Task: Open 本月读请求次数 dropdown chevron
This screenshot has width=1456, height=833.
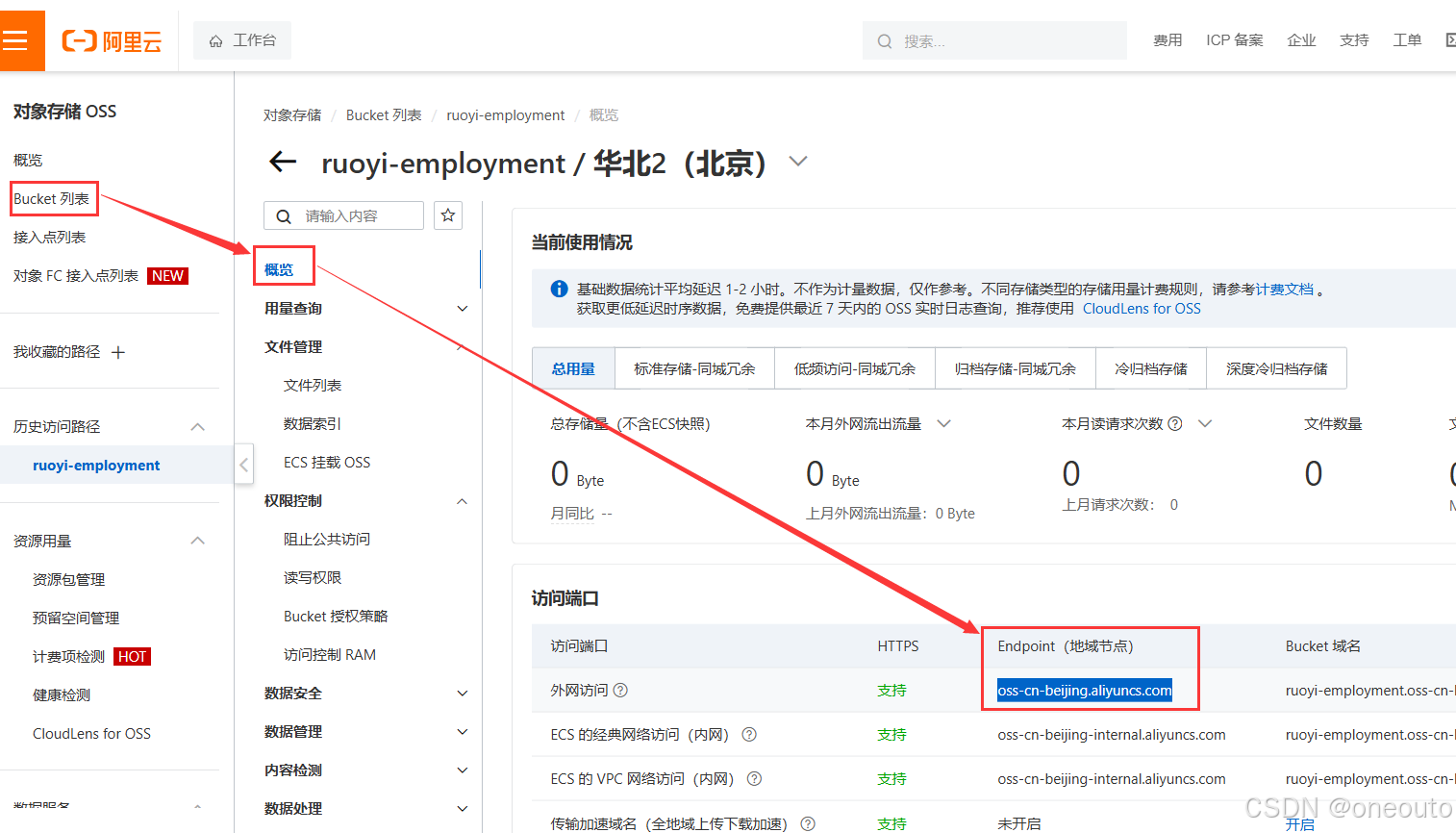Action: point(1205,423)
